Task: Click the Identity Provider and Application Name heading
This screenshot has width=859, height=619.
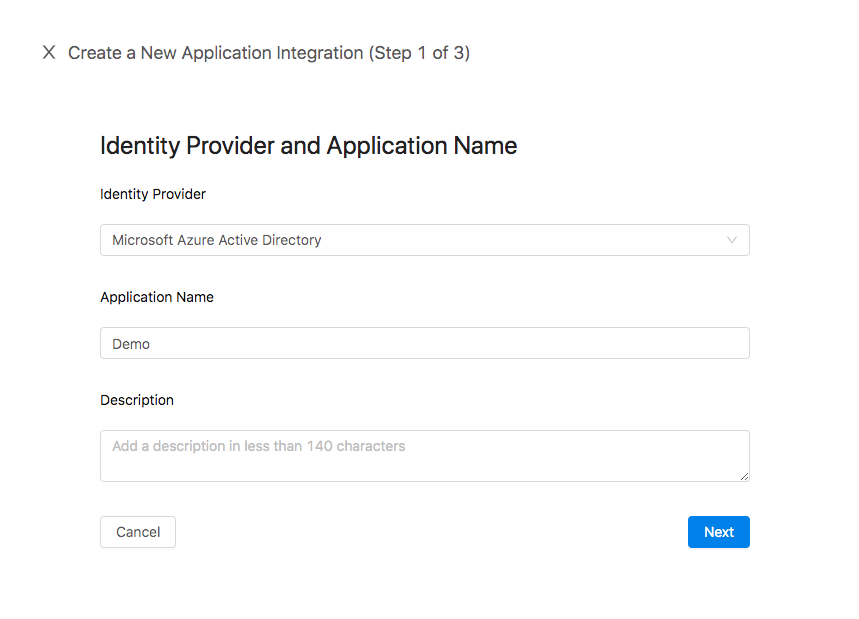Action: point(308,146)
